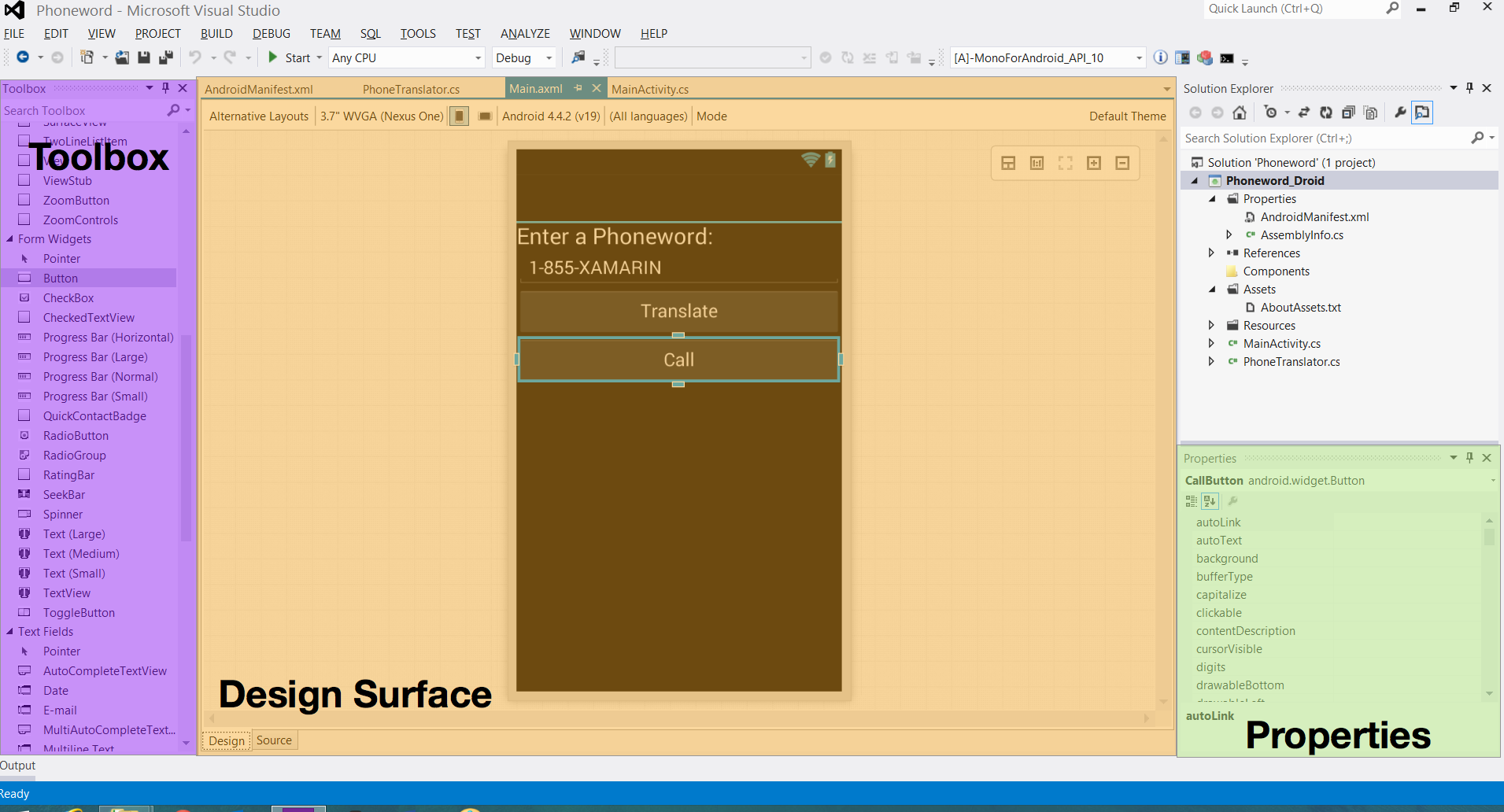Sort properties alphabetically in Properties panel
The image size is (1504, 812).
click(1210, 501)
